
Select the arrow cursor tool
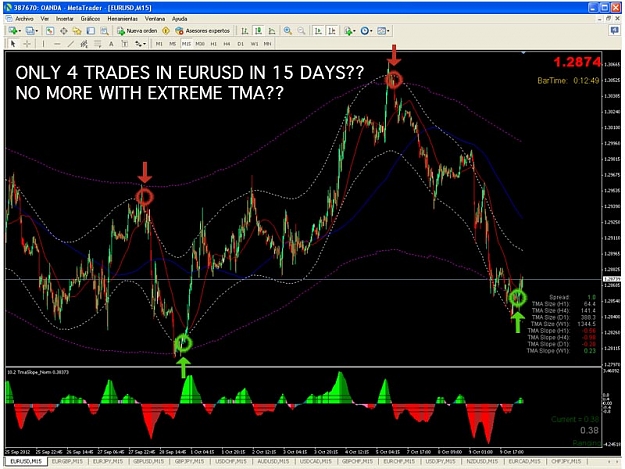click(13, 44)
